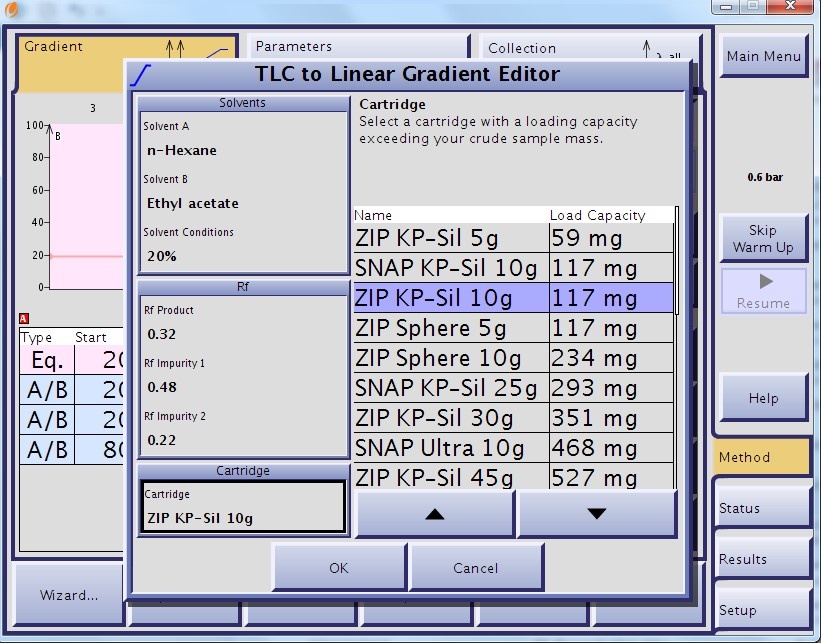Open the Parameters panel tab
821x643 pixels.
pyautogui.click(x=358, y=47)
